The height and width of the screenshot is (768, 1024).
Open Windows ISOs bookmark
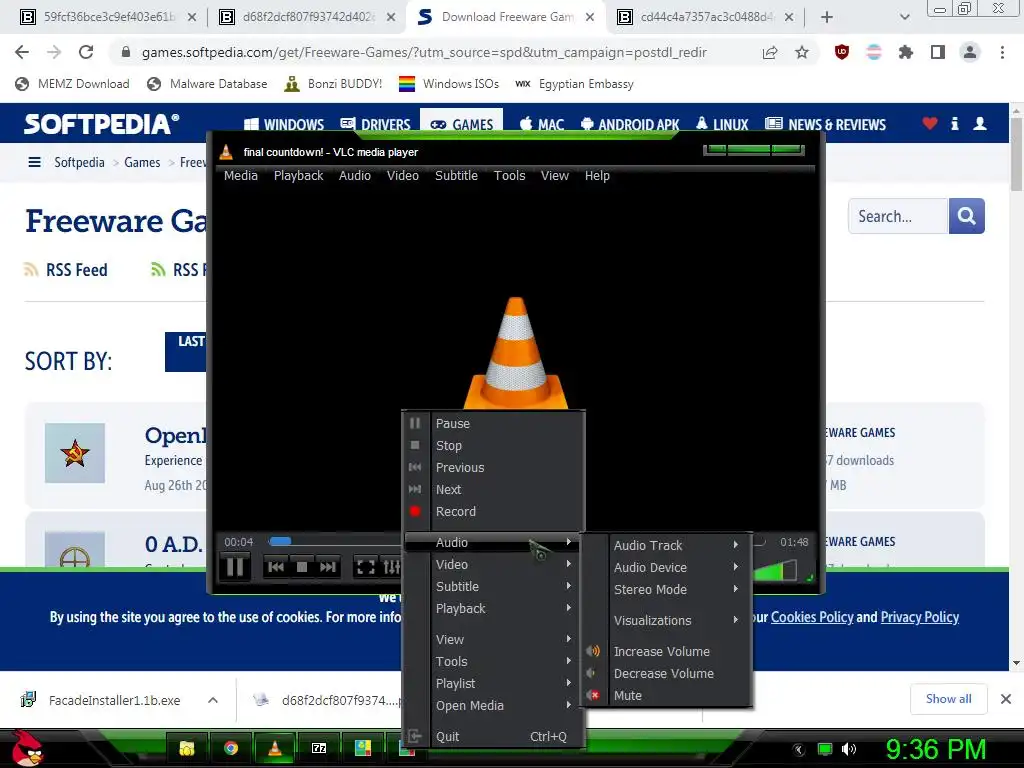449,84
